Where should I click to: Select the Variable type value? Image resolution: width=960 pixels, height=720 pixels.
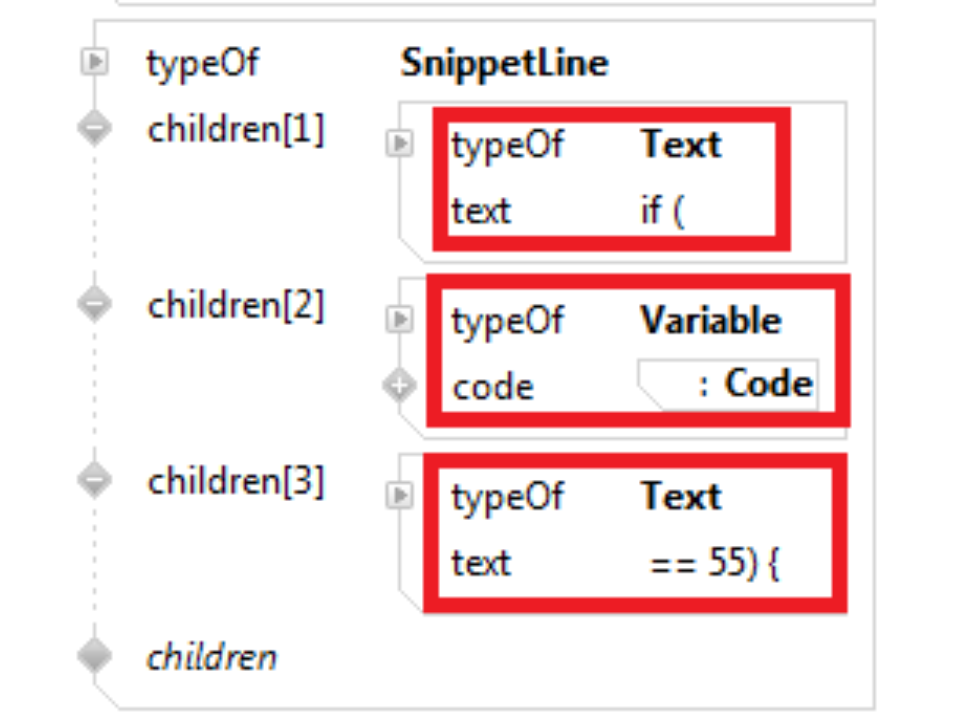(711, 320)
